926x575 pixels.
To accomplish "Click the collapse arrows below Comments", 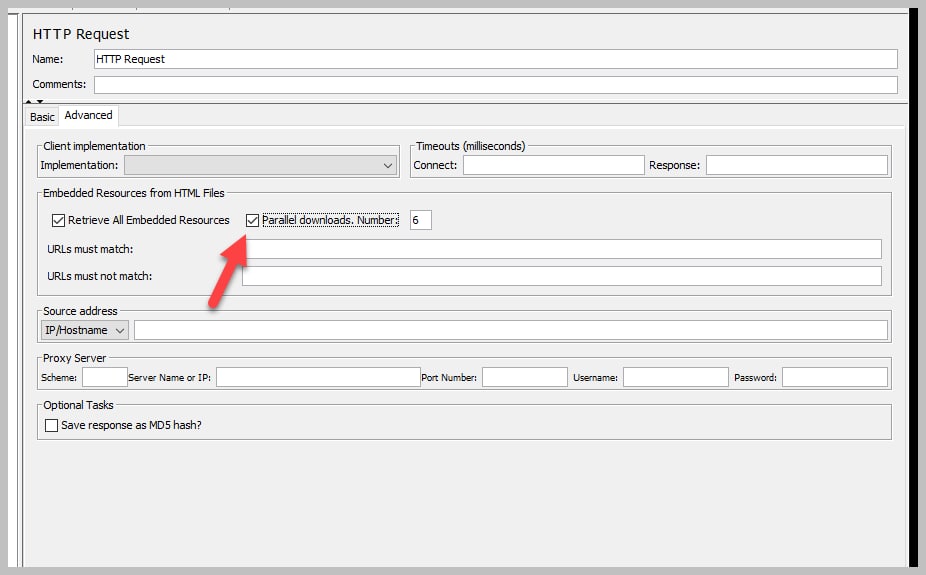I will point(34,102).
